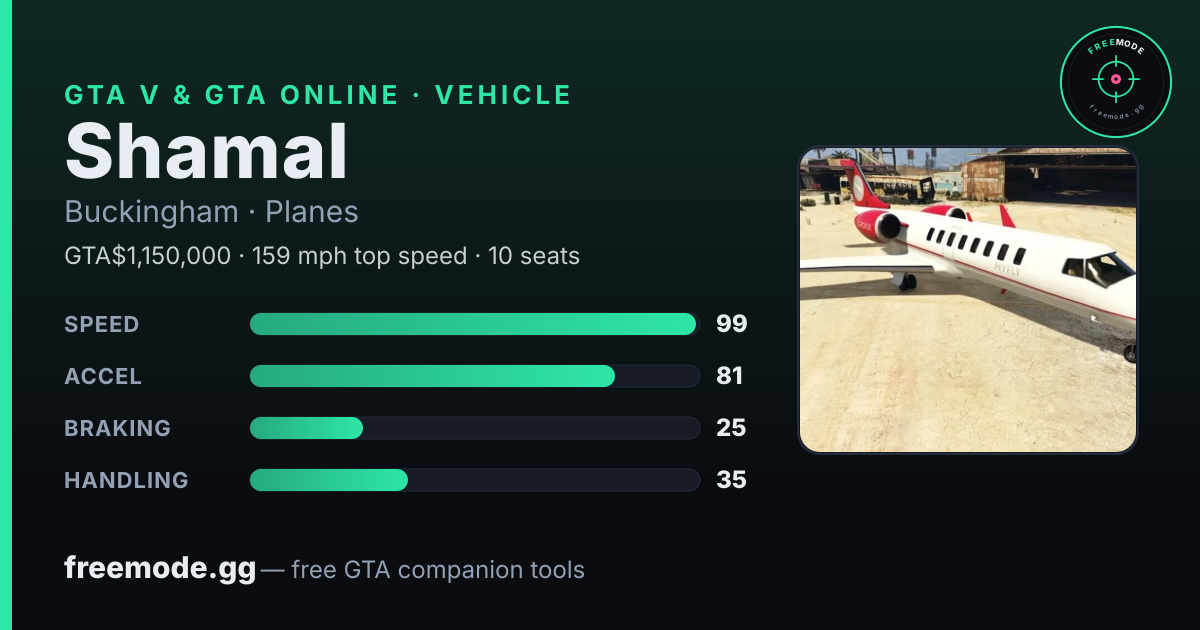This screenshot has height=630, width=1200.
Task: Click the SPEED stat bar
Action: (474, 324)
